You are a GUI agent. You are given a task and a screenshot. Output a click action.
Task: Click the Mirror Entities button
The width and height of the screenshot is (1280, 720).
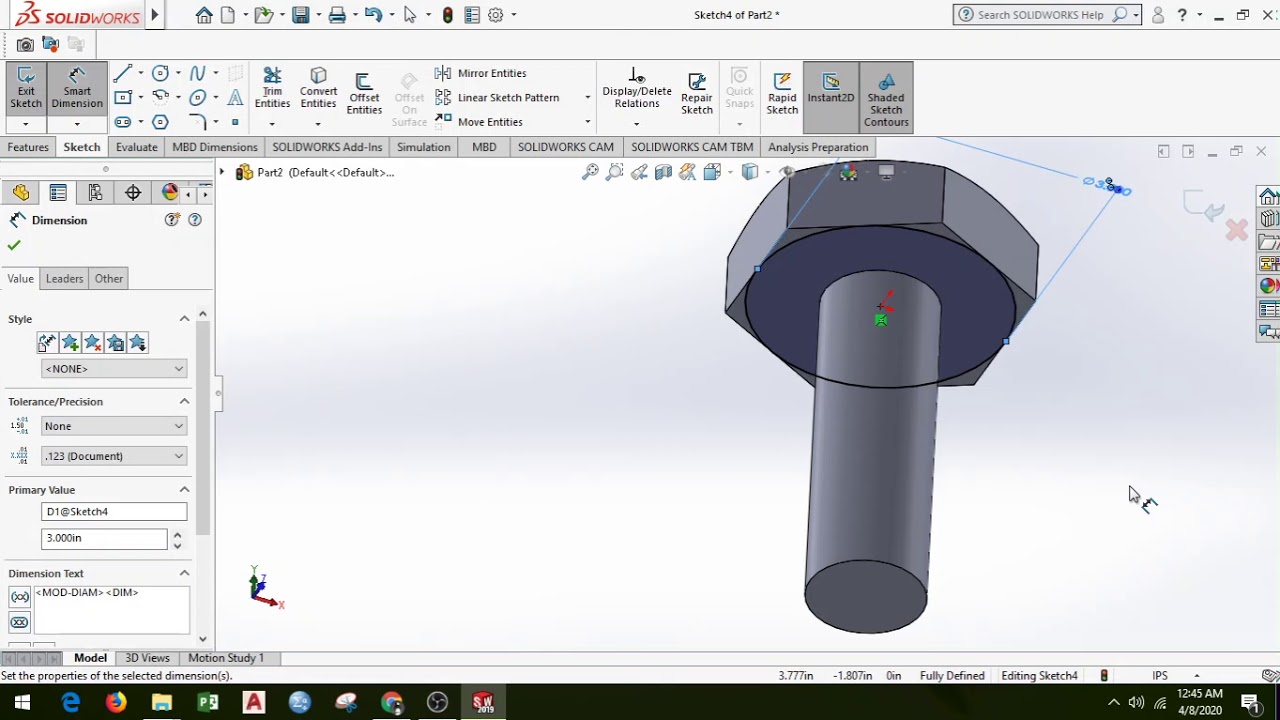pyautogui.click(x=481, y=73)
